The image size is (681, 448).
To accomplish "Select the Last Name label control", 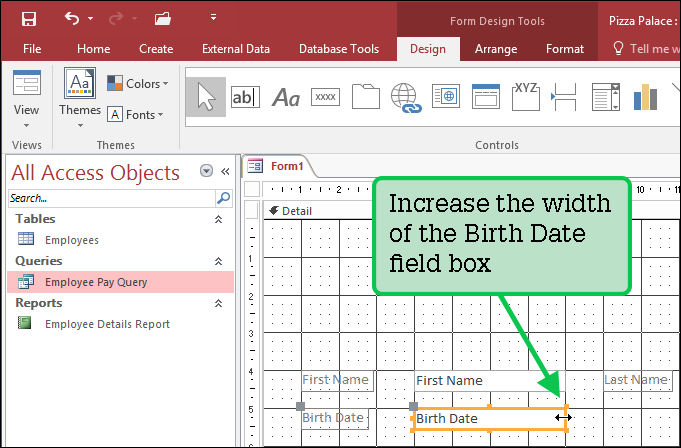I will (638, 381).
